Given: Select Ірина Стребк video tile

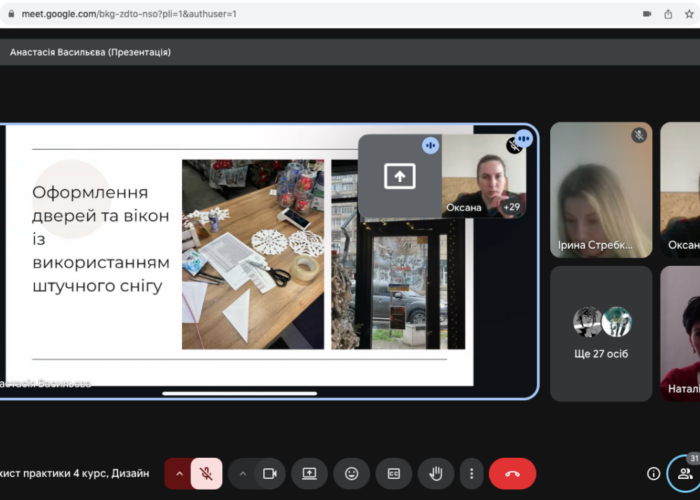Looking at the screenshot, I should [x=601, y=190].
